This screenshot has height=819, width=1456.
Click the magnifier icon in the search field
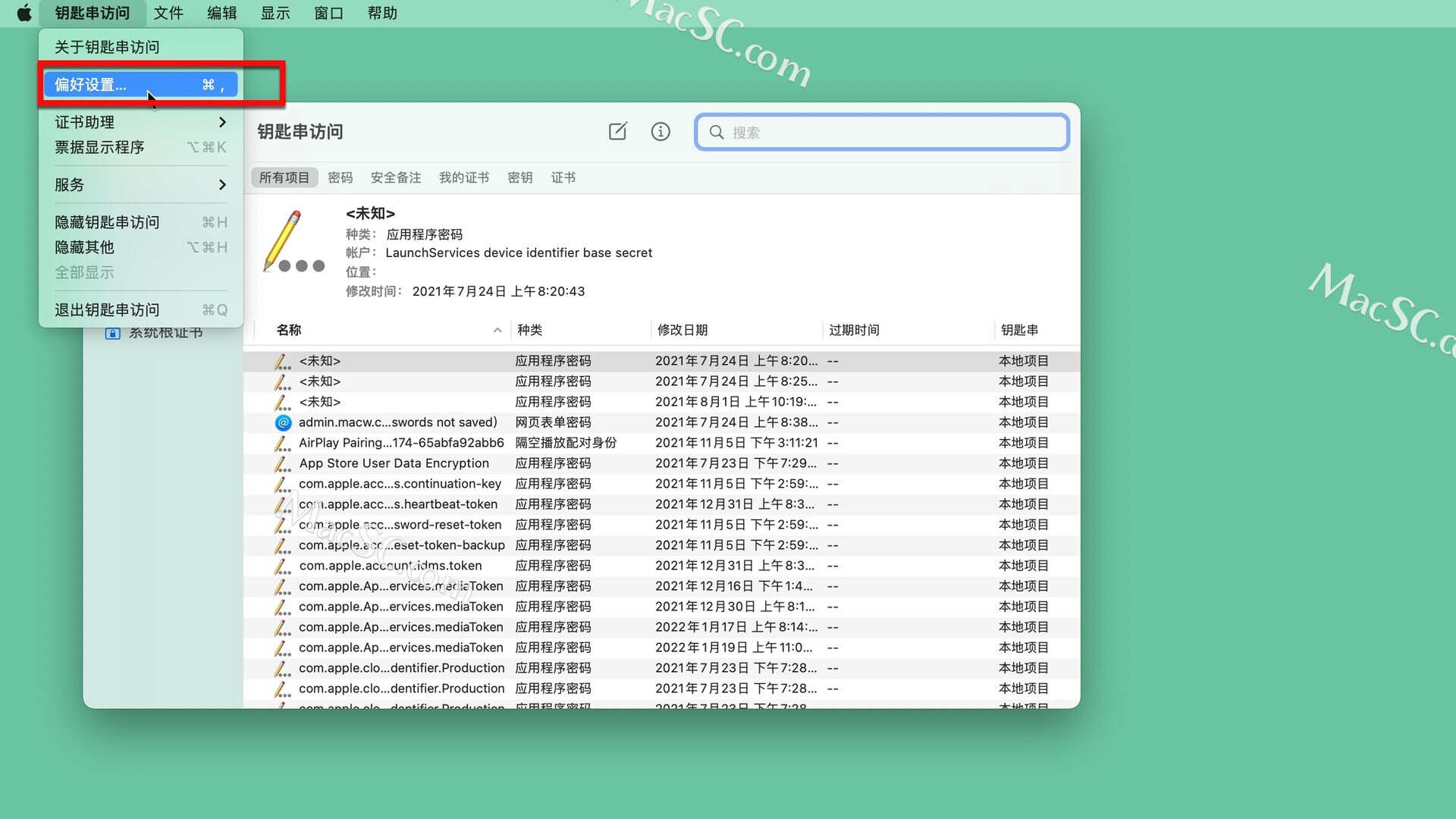click(x=716, y=133)
